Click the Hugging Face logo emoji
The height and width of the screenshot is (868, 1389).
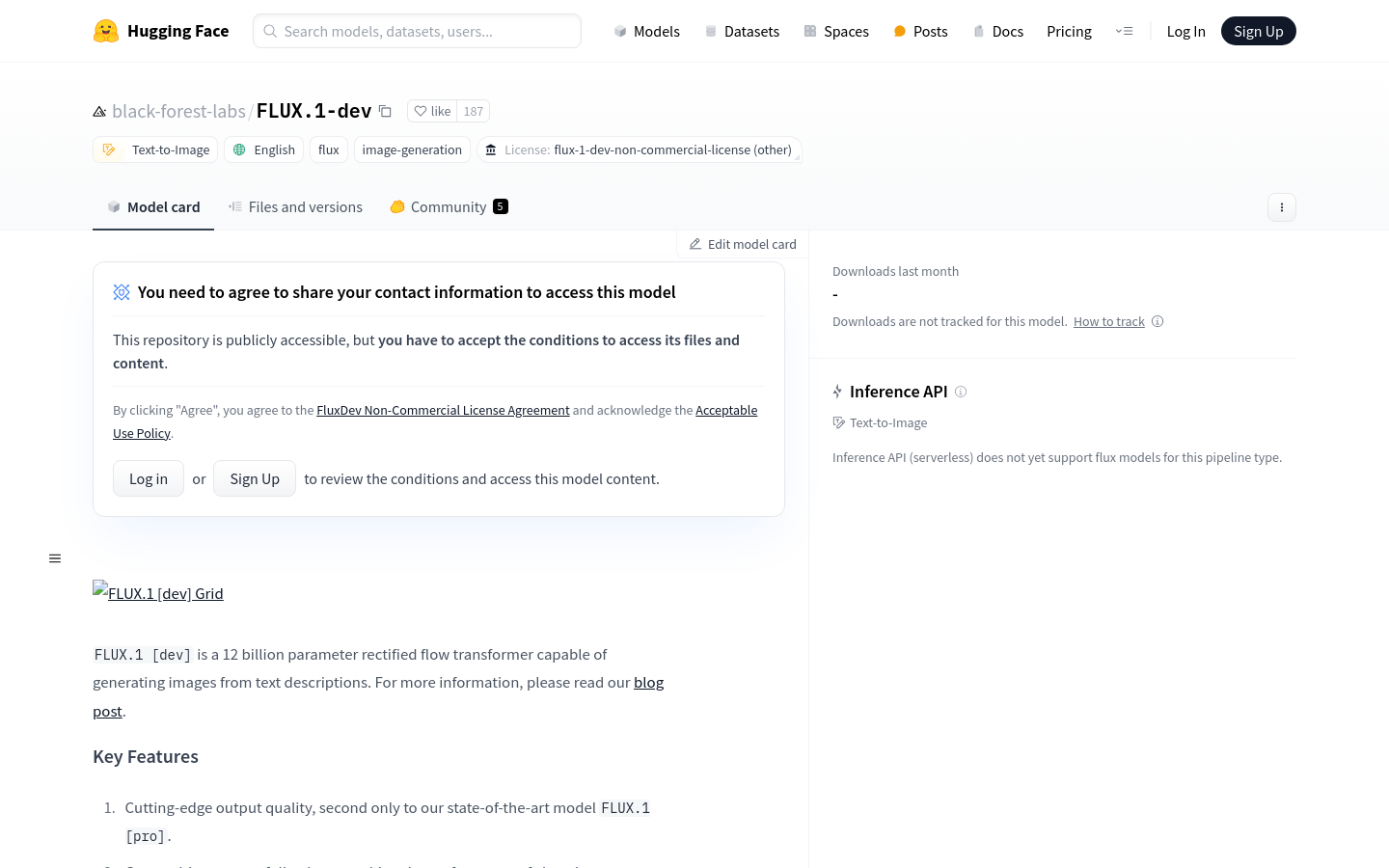(x=106, y=31)
